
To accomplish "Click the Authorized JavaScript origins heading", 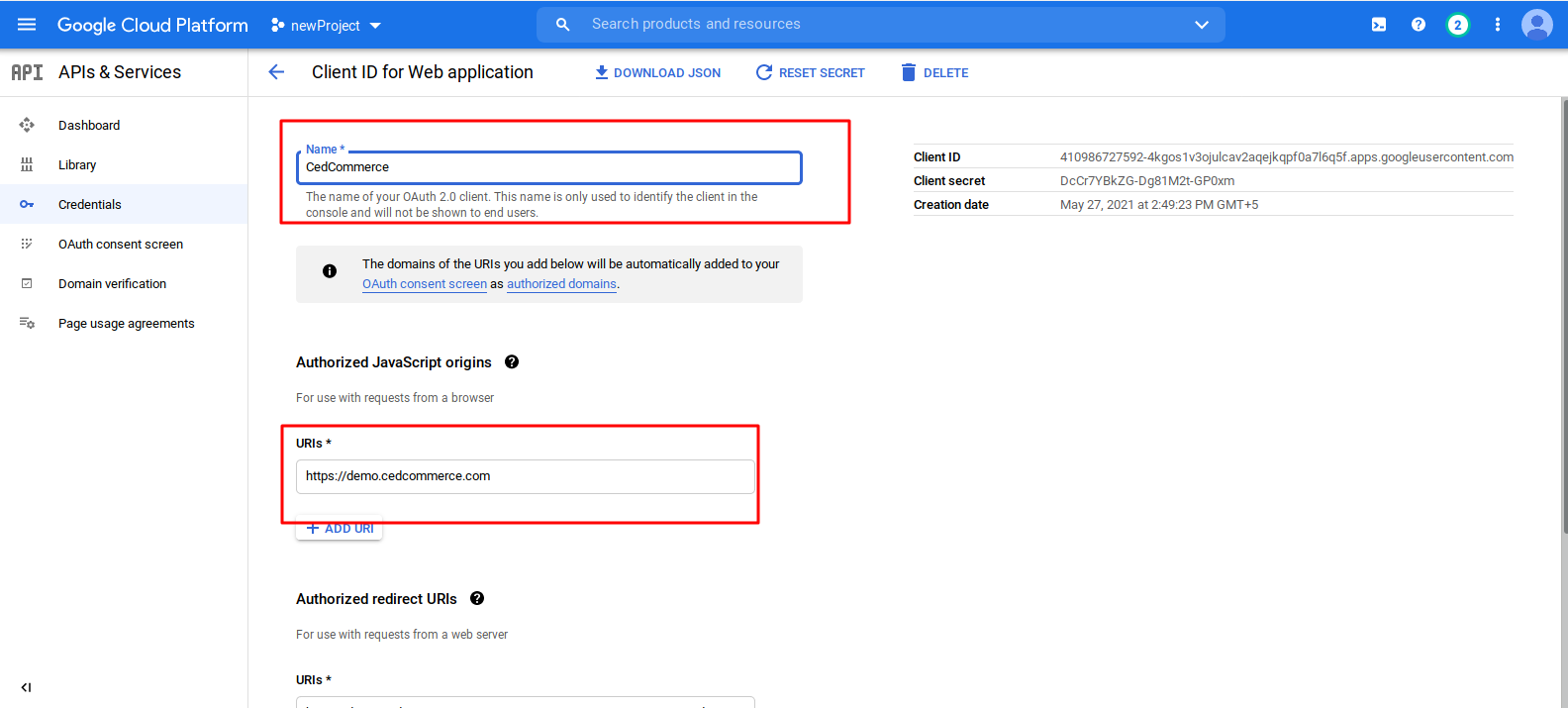I will 394,362.
